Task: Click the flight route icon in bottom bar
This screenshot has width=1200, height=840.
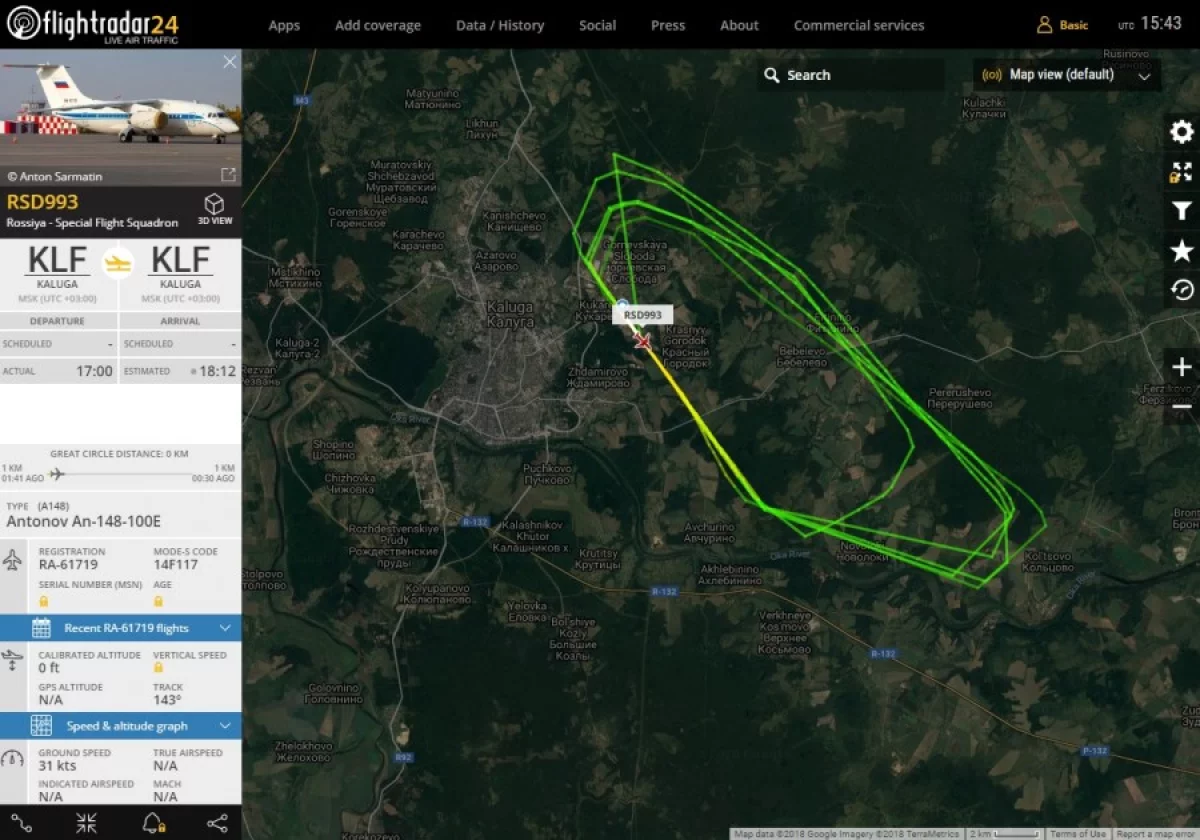Action: 21,823
